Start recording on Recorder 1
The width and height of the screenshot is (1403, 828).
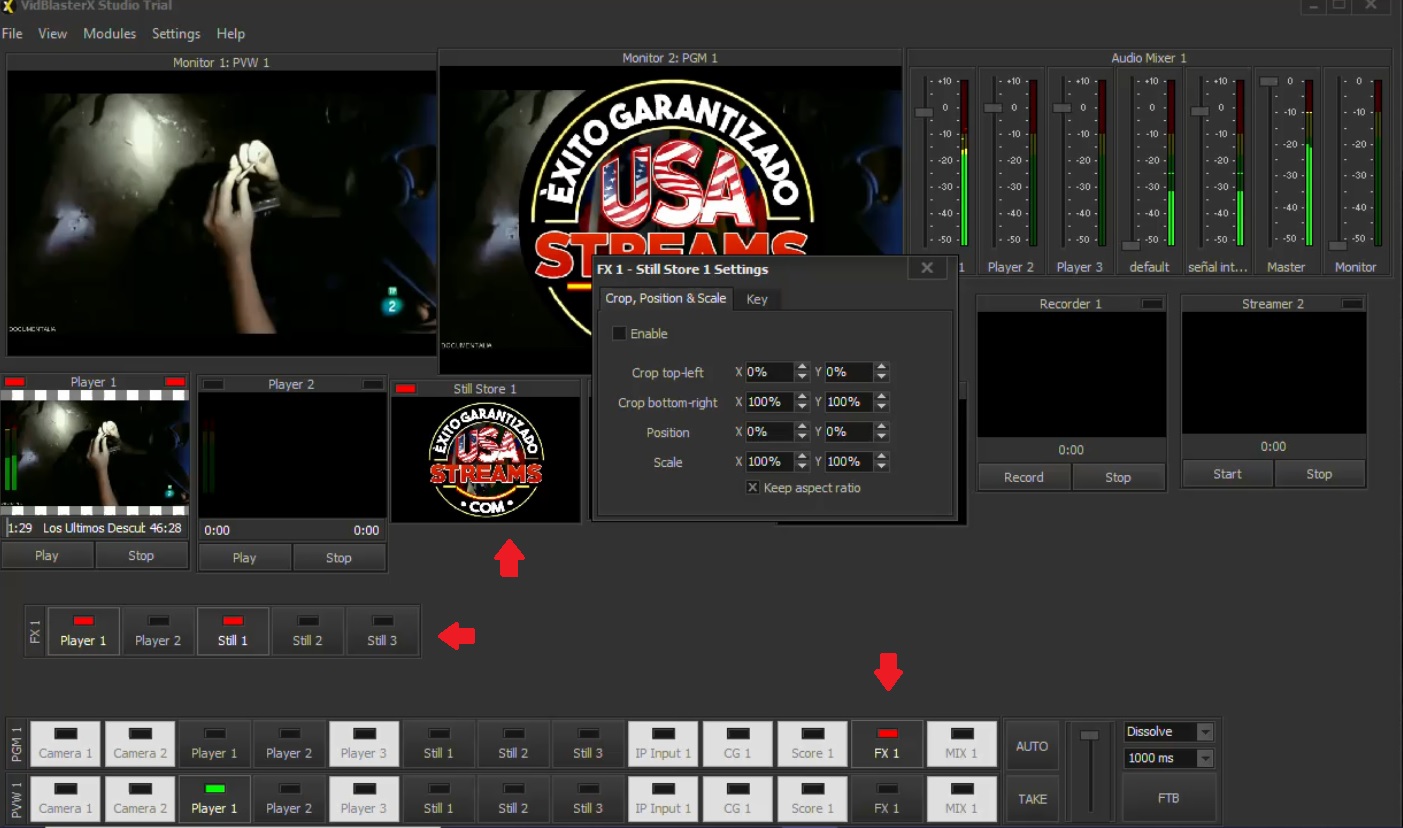[x=1024, y=477]
